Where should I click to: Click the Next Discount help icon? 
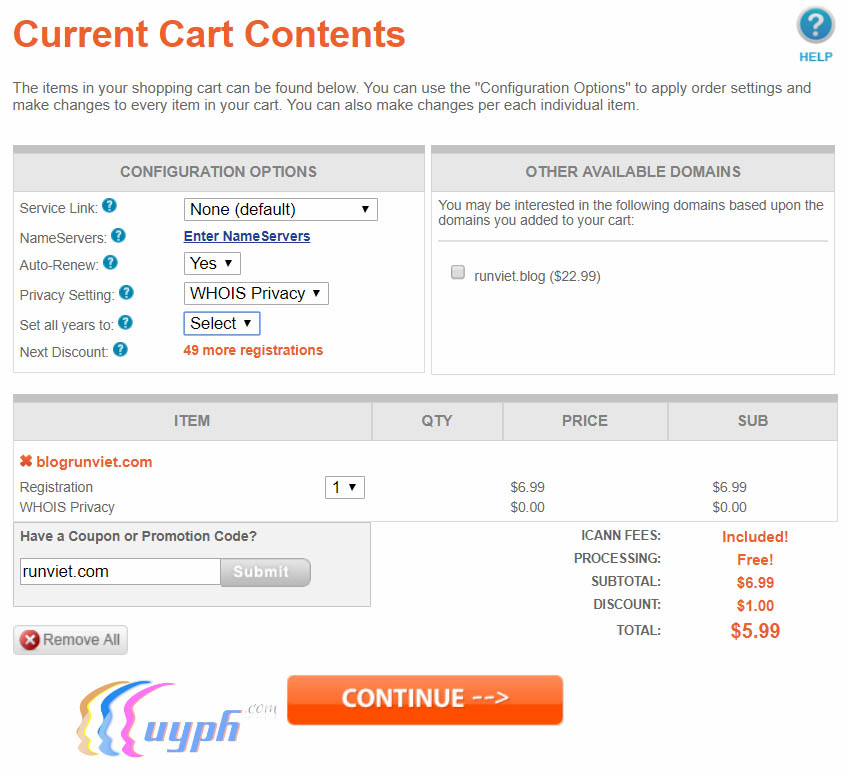(120, 350)
